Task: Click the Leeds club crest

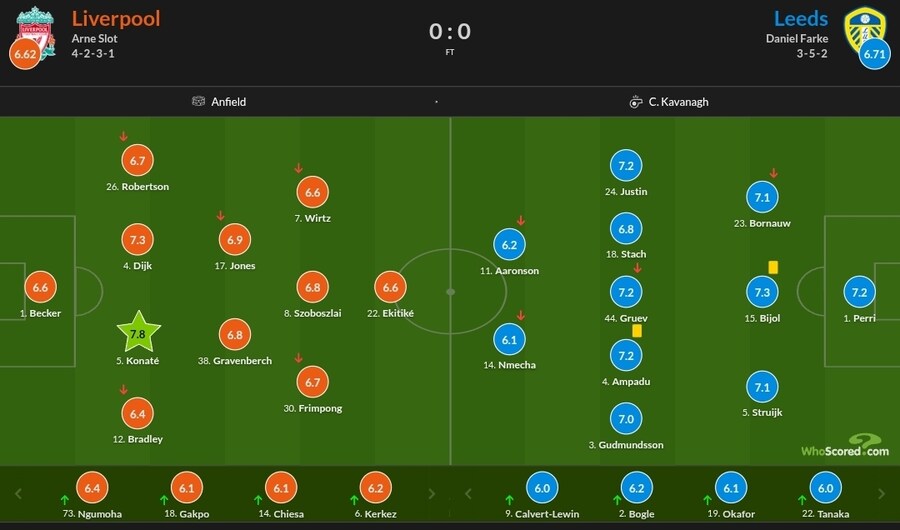Action: (862, 26)
